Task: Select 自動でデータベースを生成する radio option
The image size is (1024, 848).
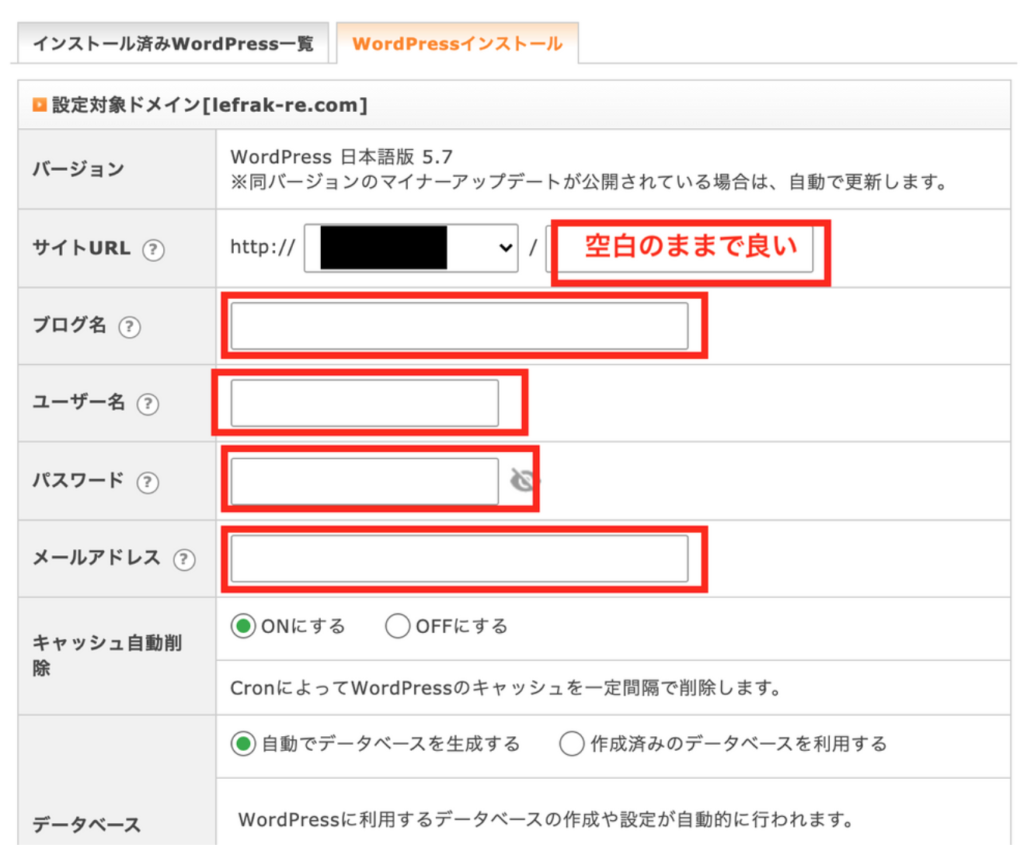Action: [x=243, y=744]
